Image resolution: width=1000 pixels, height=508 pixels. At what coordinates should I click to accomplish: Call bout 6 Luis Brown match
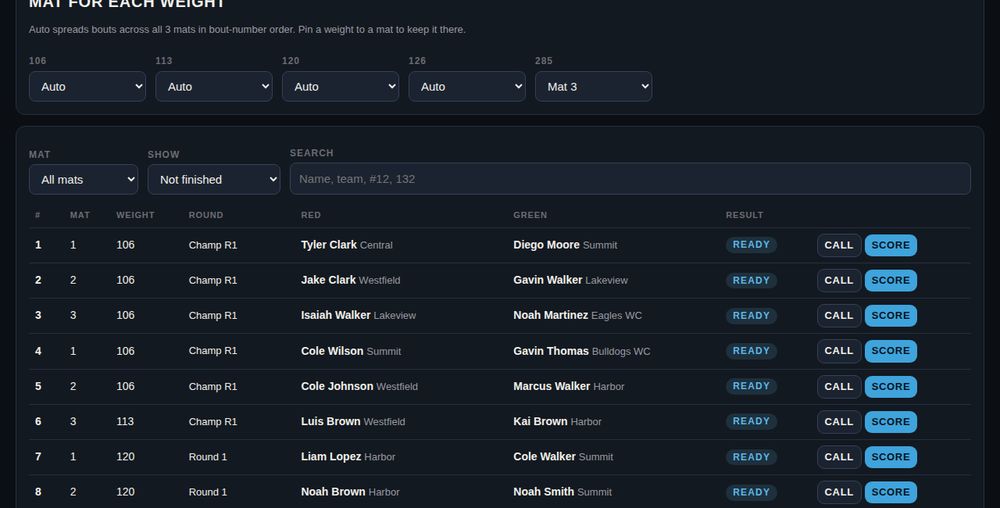[839, 422]
